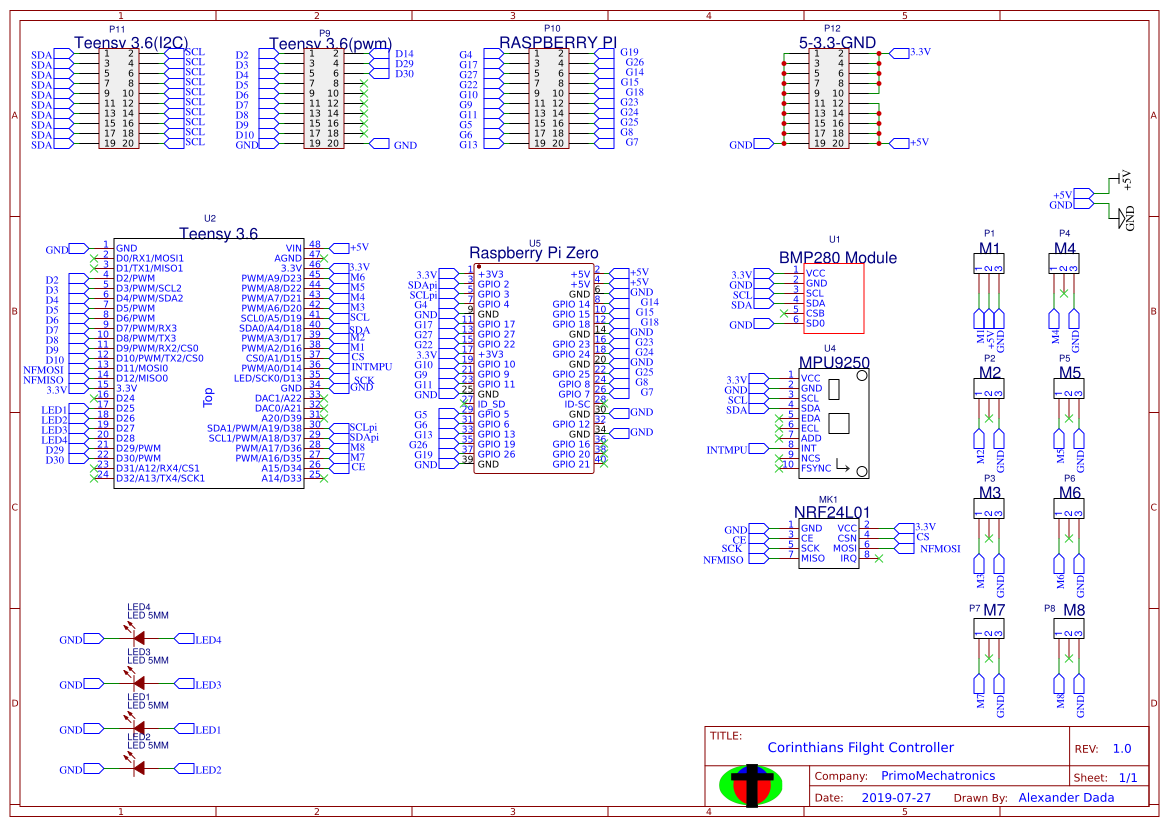Select the M1 connector symbol
Image resolution: width=1169 pixels, height=827 pixels.
(988, 262)
